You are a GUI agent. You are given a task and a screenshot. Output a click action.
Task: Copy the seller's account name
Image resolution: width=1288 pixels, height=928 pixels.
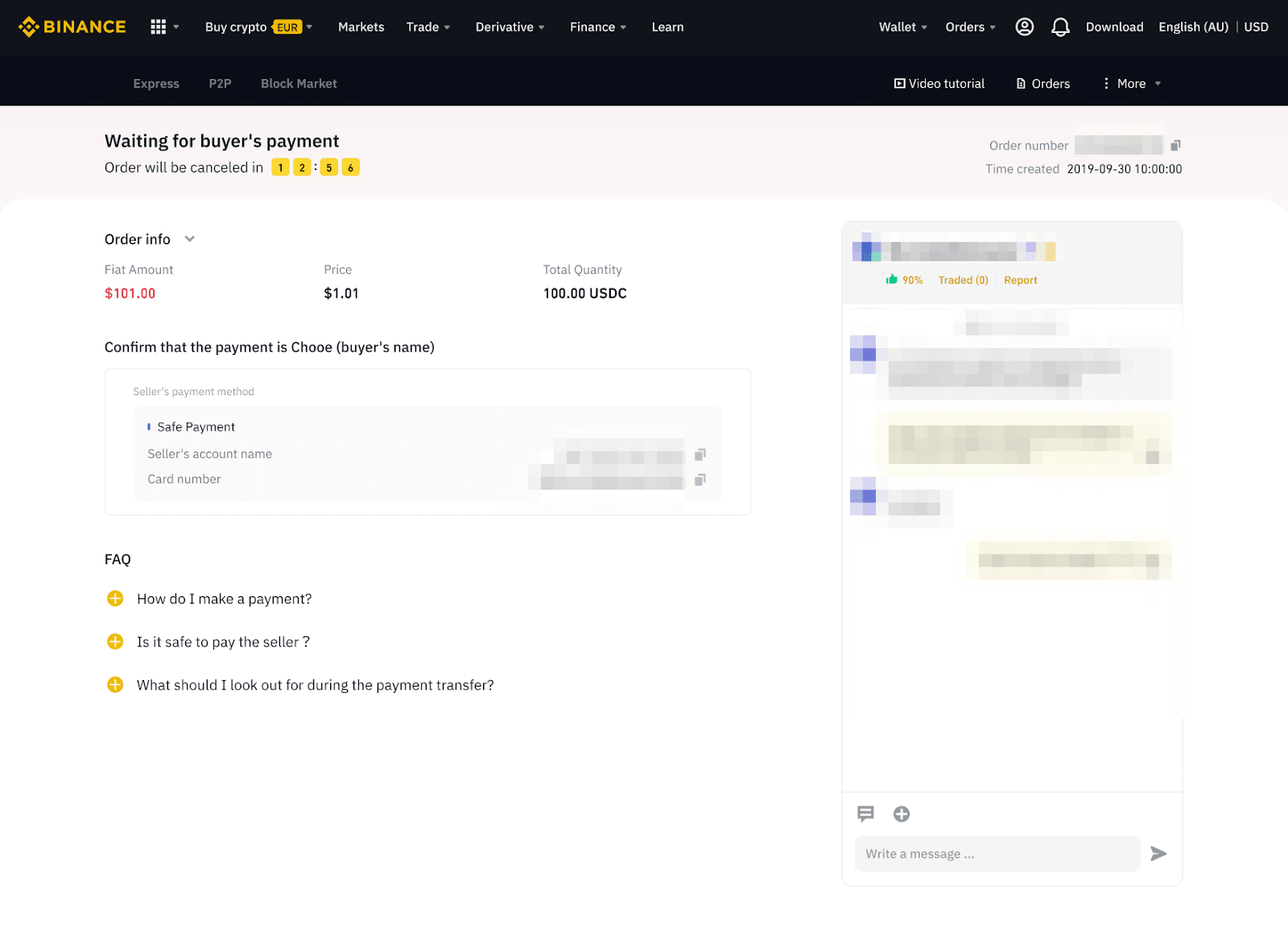pos(699,454)
